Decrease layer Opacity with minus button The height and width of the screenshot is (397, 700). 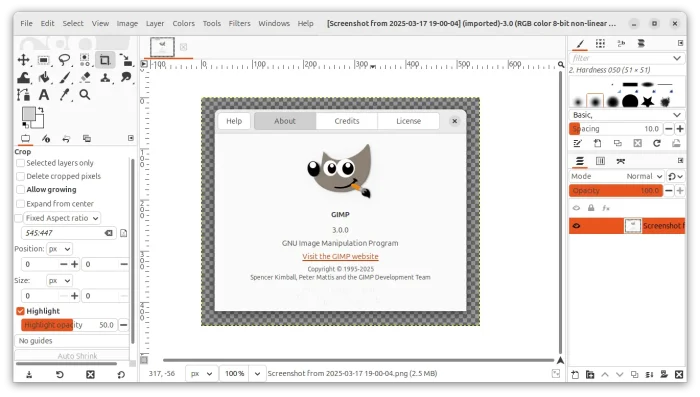pyautogui.click(x=668, y=191)
